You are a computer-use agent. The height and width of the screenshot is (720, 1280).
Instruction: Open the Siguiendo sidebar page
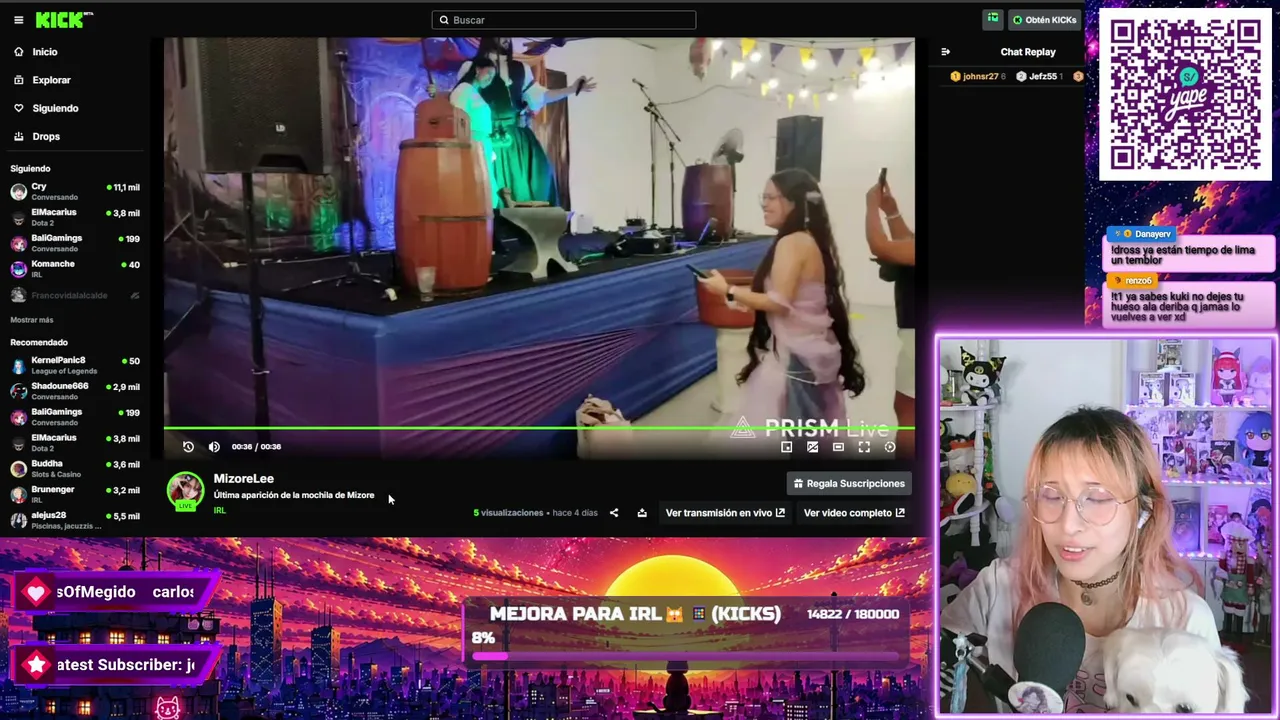(55, 108)
